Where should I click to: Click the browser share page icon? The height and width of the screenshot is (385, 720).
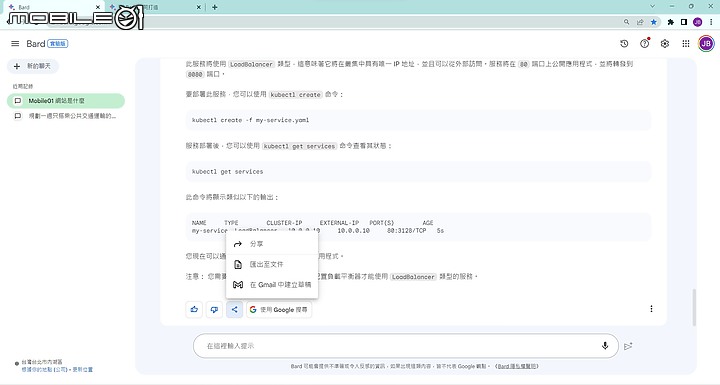[640, 22]
